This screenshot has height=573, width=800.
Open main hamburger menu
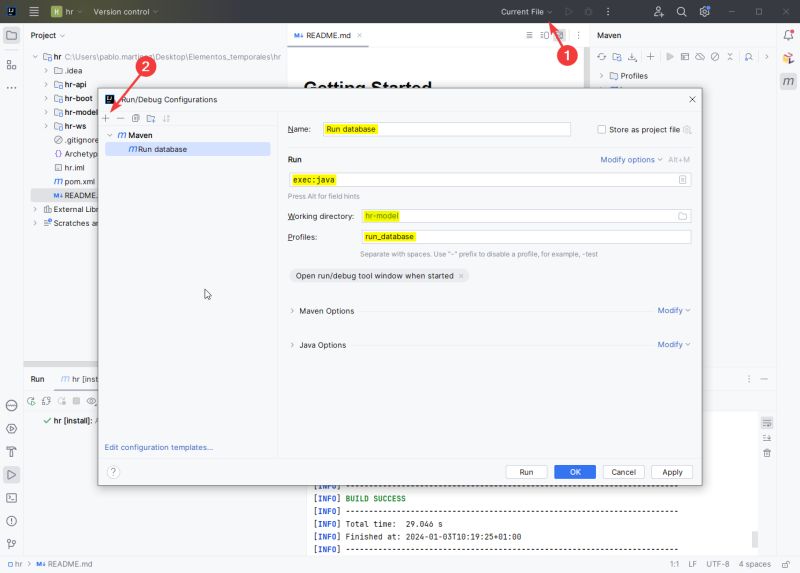click(34, 12)
